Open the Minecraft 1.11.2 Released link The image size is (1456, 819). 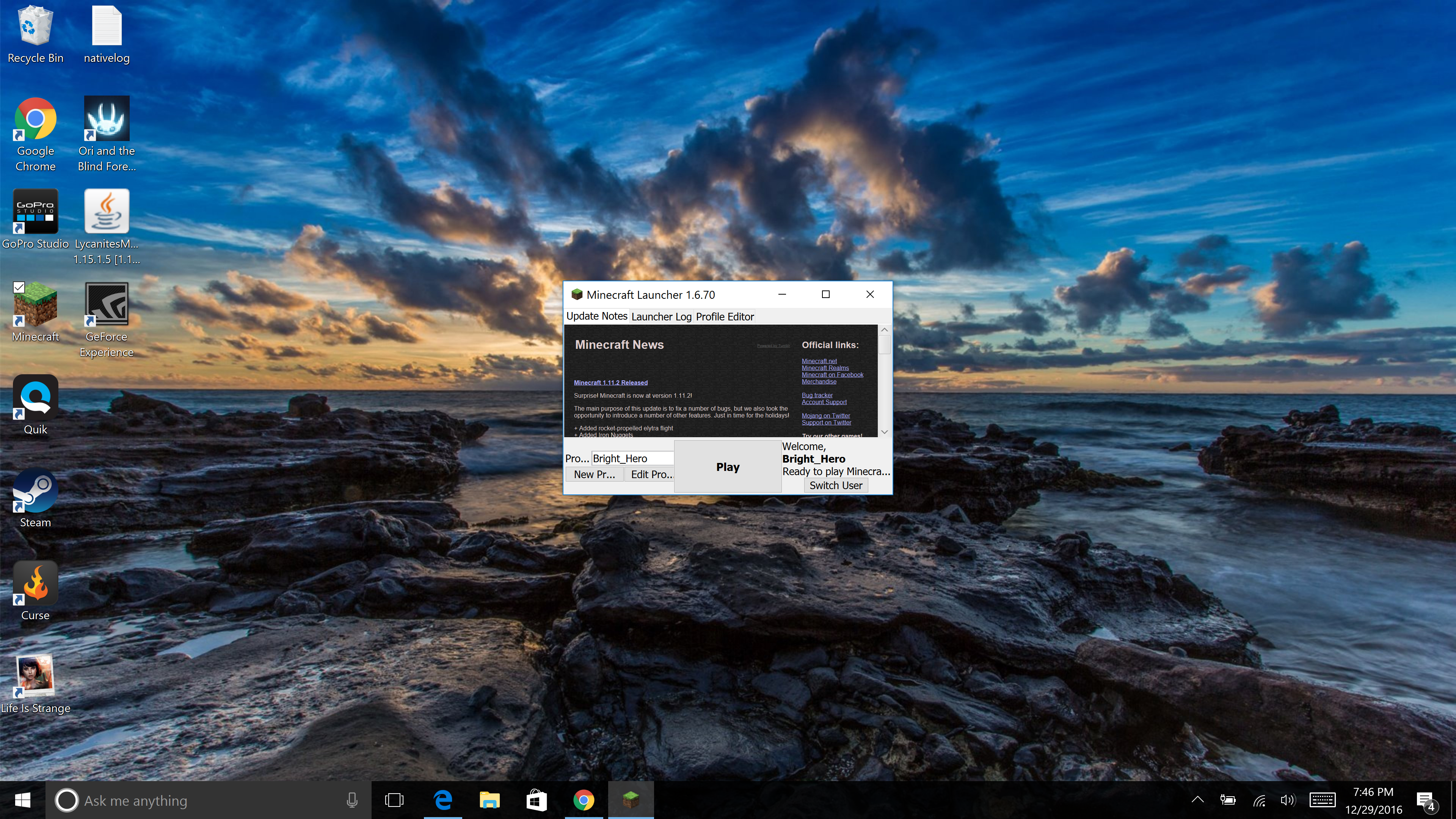610,383
